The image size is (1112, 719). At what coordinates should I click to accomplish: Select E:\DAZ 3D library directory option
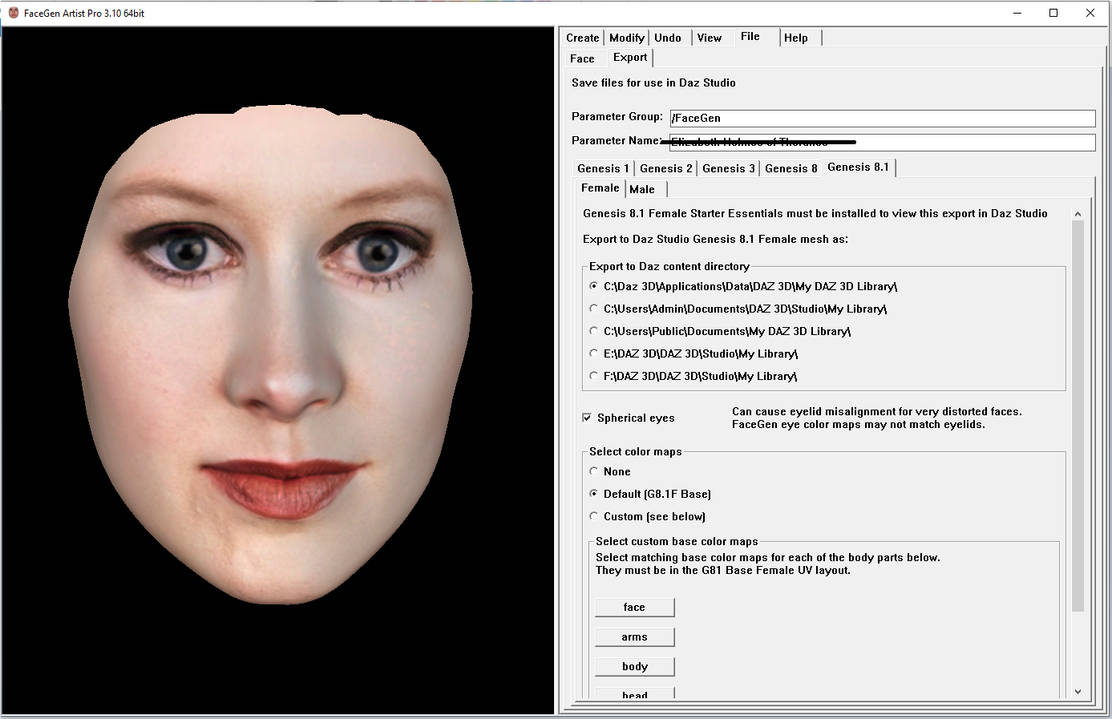pos(693,354)
